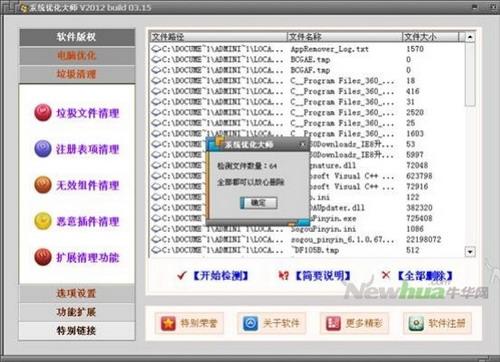500x362 pixels.
Task: Select file name BCGAF.tmp
Action: point(310,70)
